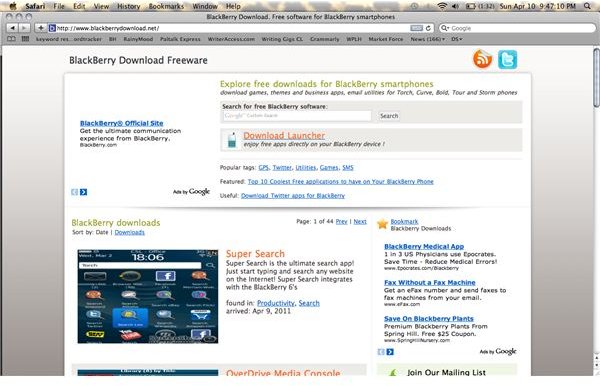Open the Window menu
Screen dimensions: 600x386
(x=205, y=6)
